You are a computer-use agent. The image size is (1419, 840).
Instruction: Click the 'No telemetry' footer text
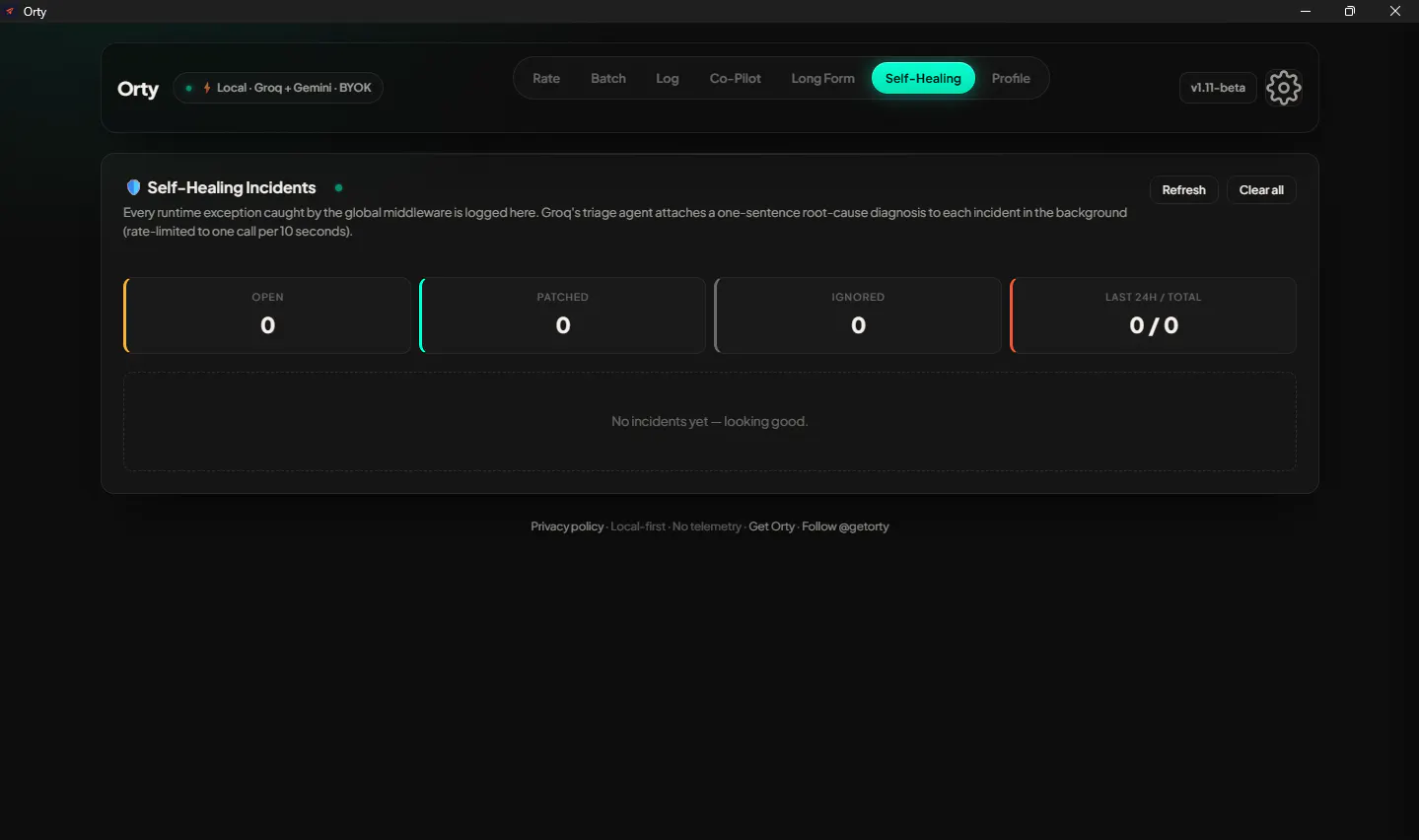pos(707,526)
